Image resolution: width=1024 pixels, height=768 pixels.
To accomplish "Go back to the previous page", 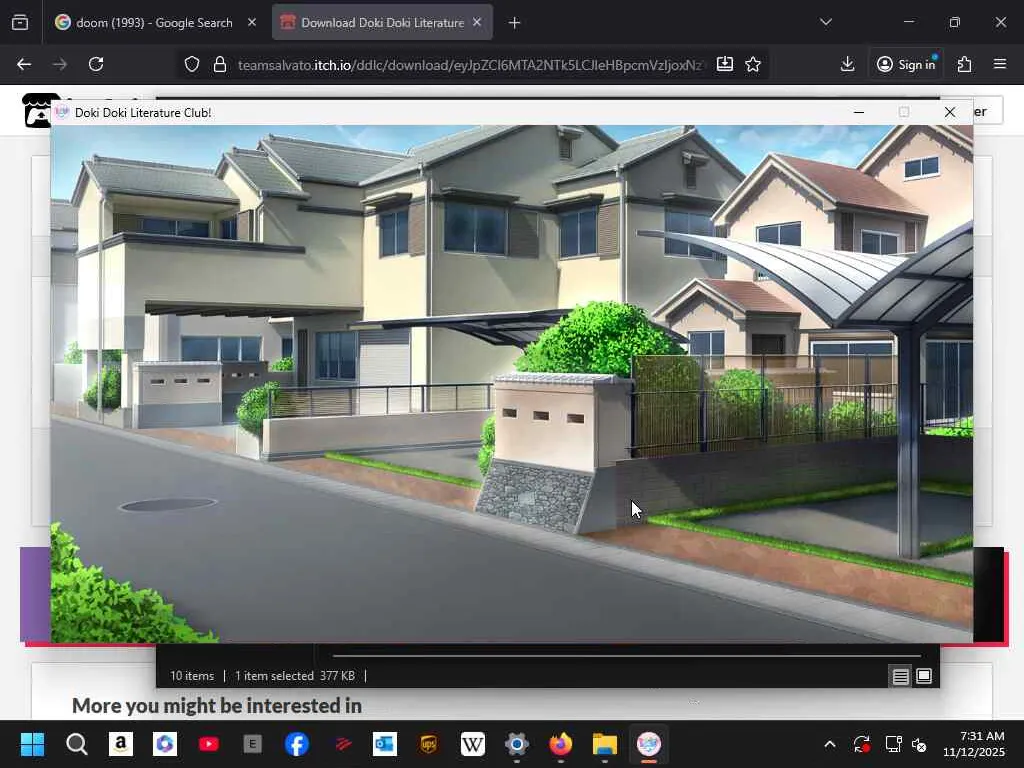I will [x=24, y=64].
